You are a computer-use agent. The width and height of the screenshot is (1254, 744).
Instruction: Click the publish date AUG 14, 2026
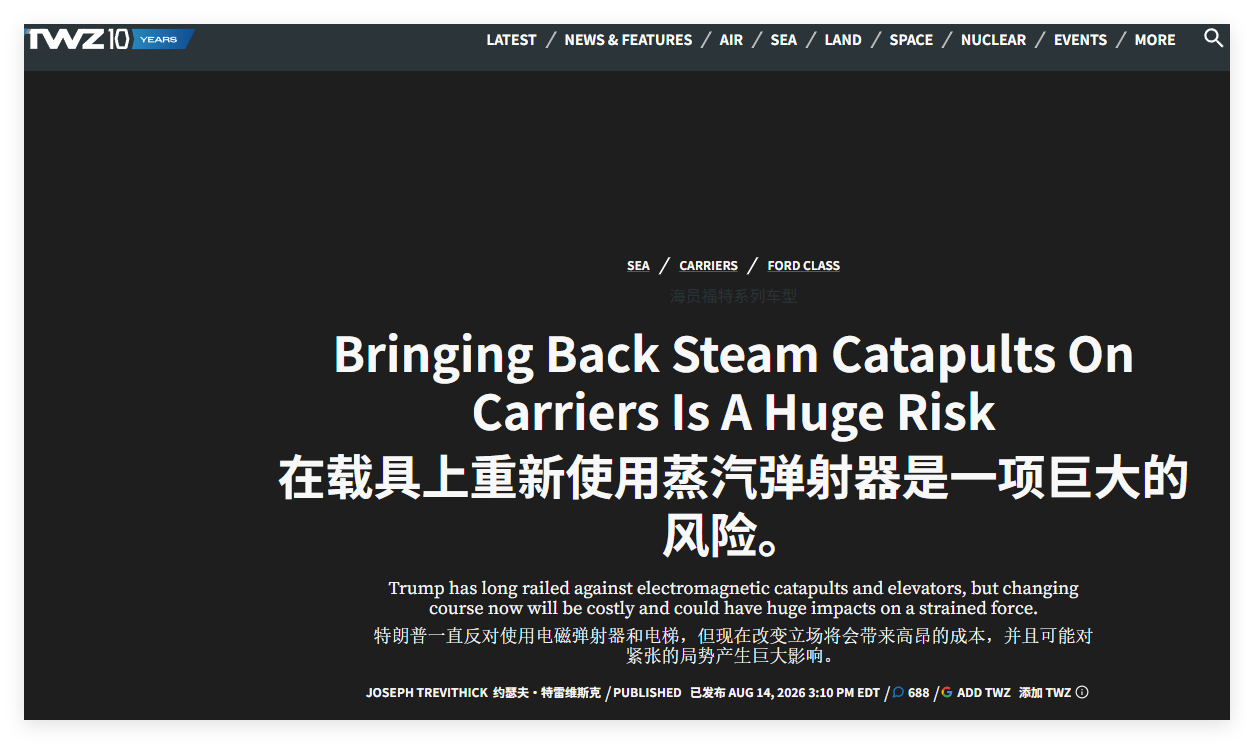coord(804,693)
